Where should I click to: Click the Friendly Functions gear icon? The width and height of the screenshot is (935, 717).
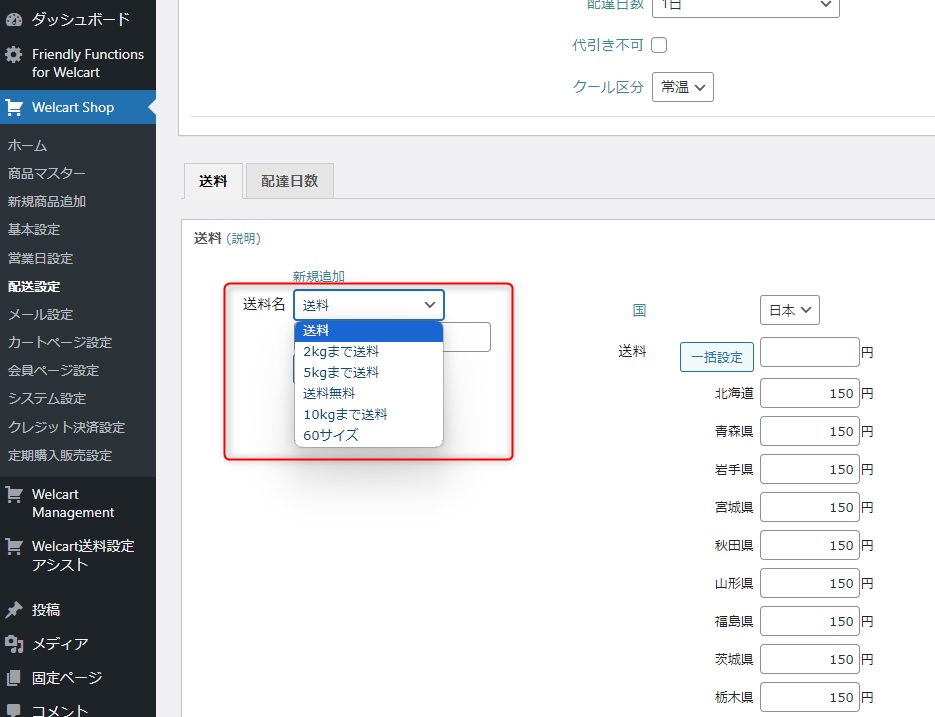click(x=14, y=55)
